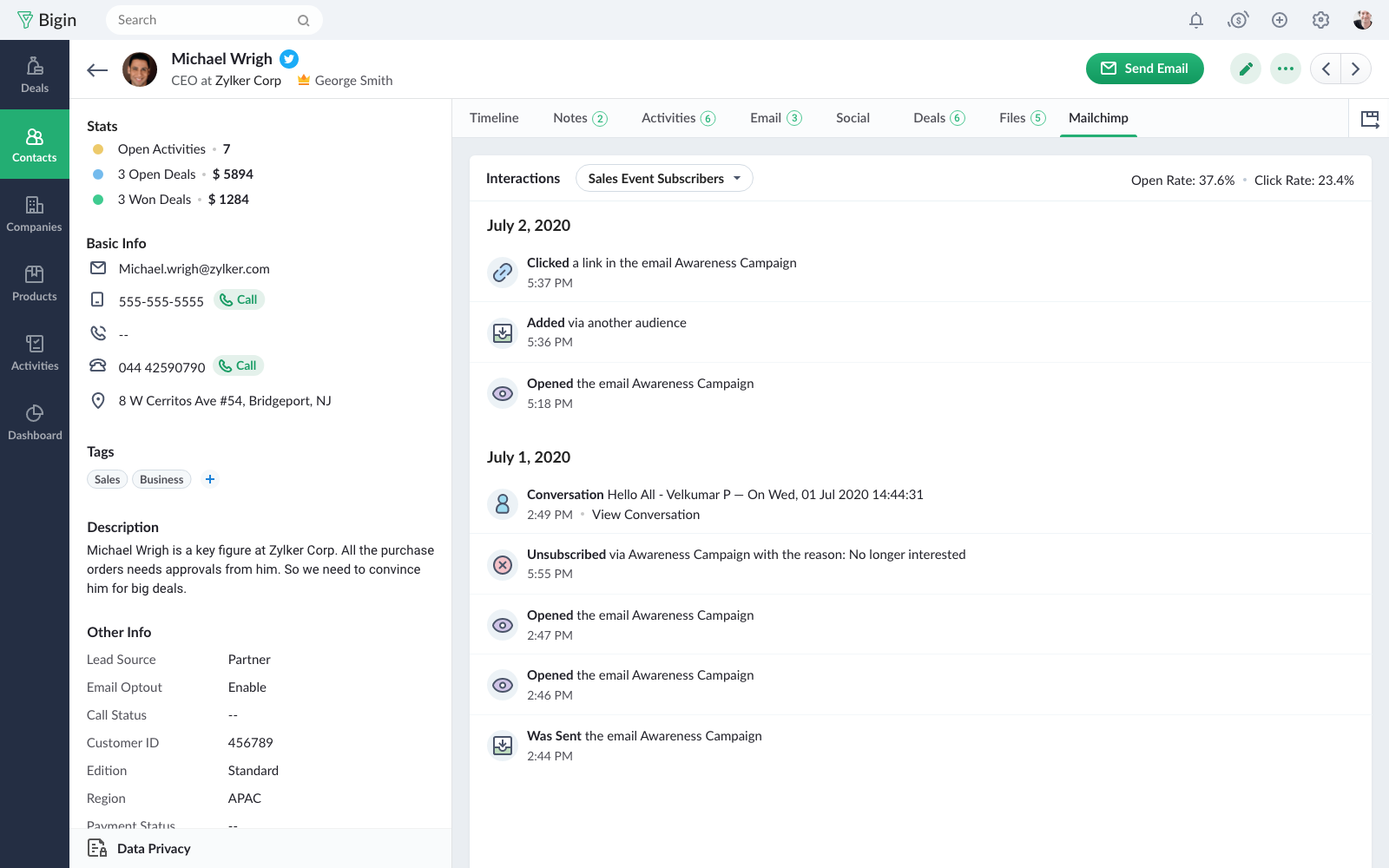
Task: Call the mobile number 555-555-5555
Action: click(x=239, y=299)
